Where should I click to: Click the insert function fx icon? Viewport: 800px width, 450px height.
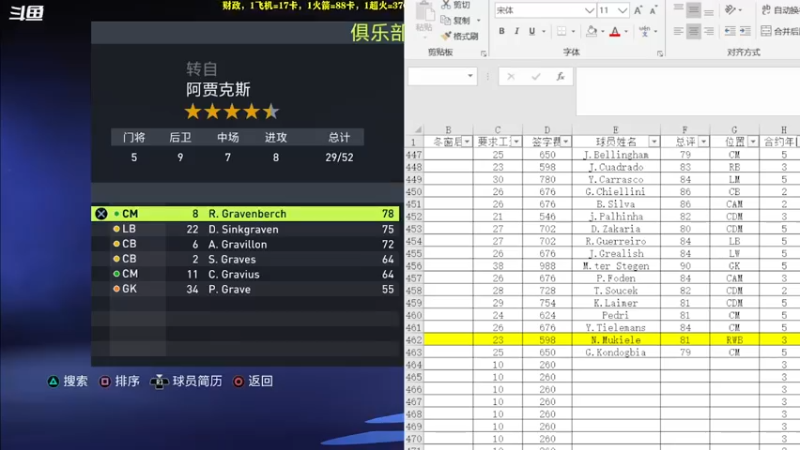coord(560,77)
